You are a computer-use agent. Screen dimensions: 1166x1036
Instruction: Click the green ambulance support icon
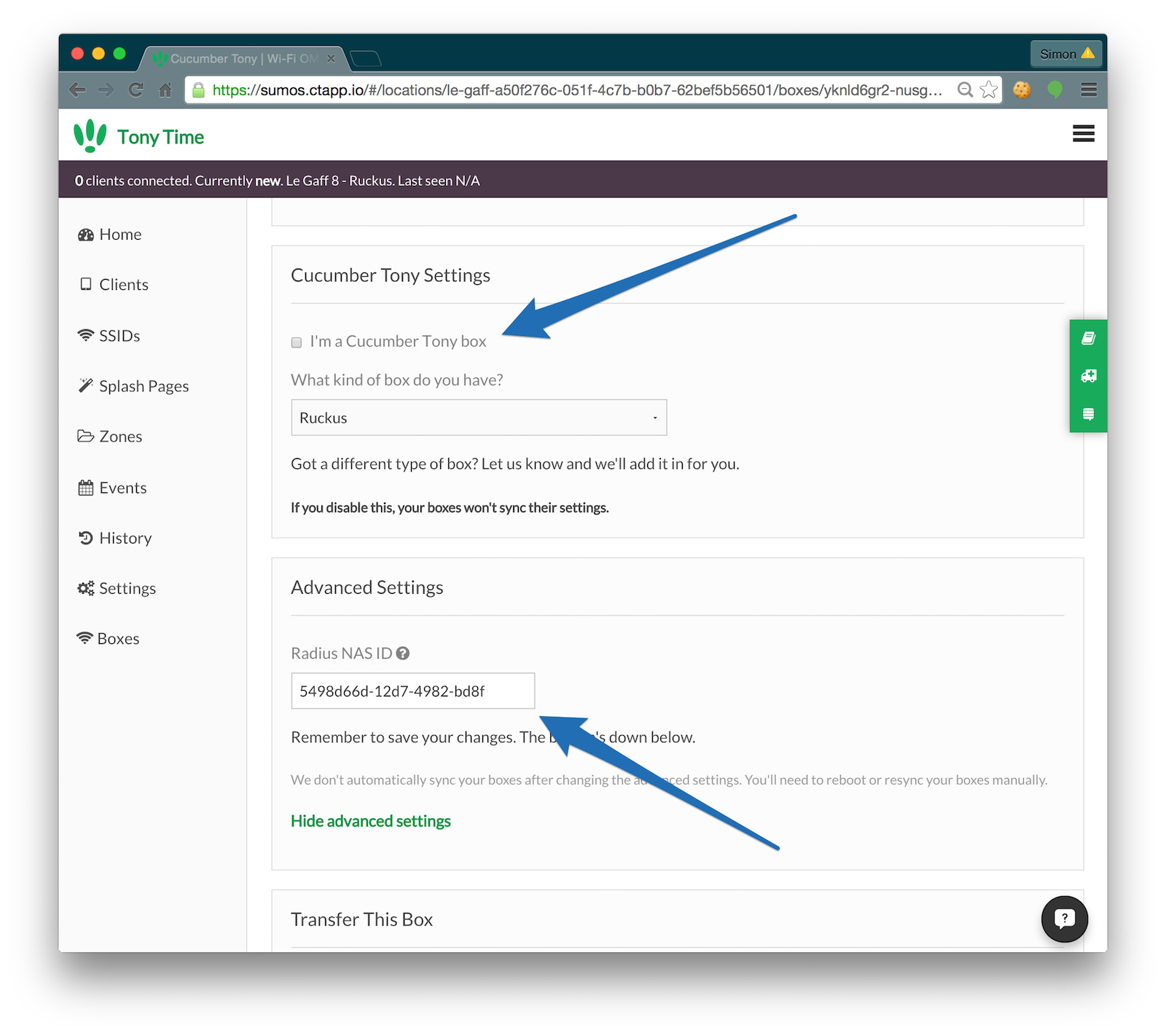[x=1089, y=376]
